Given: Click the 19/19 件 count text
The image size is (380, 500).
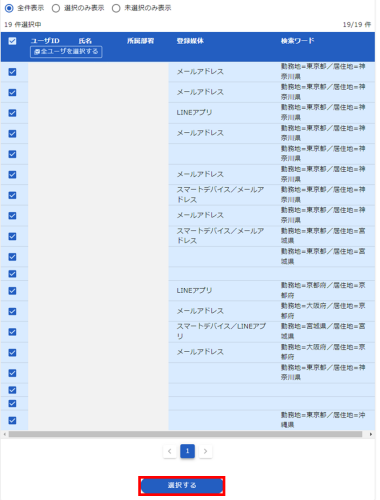Looking at the screenshot, I should [357, 24].
